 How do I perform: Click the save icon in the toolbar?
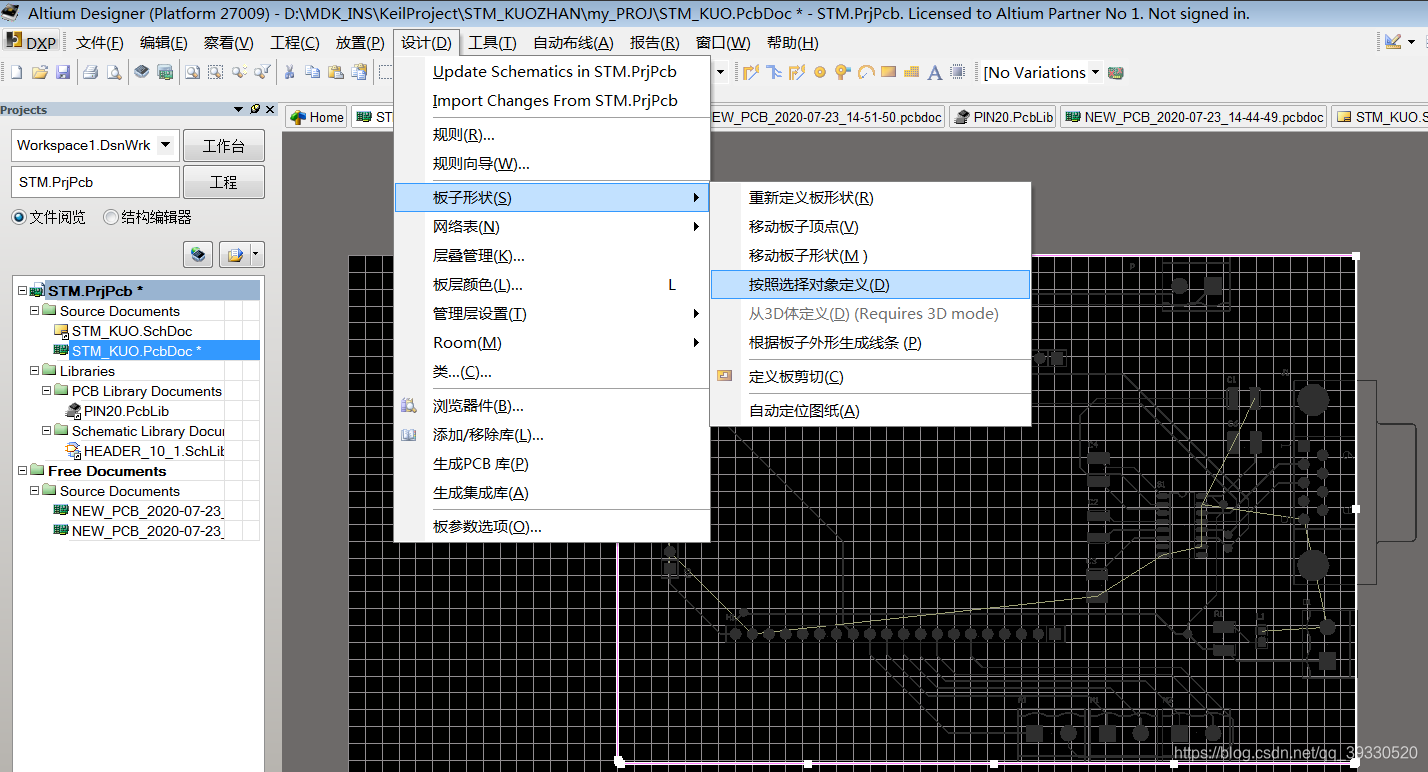coord(63,72)
